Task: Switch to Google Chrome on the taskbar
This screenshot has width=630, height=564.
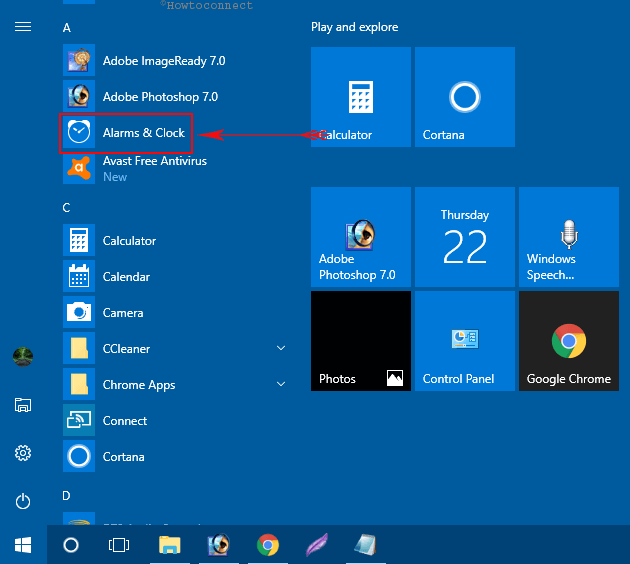Action: [268, 545]
